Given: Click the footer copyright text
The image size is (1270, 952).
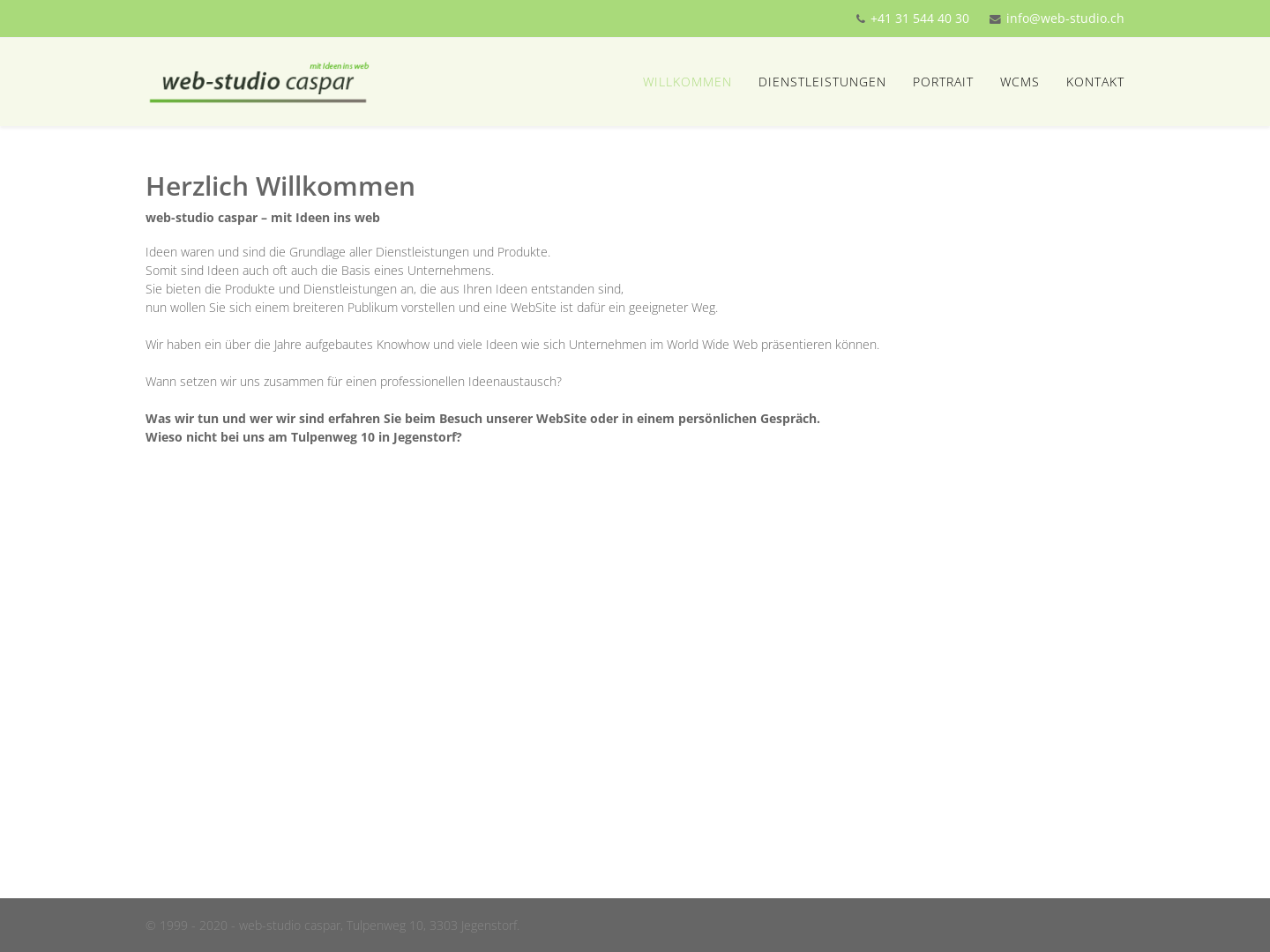Looking at the screenshot, I should (332, 926).
